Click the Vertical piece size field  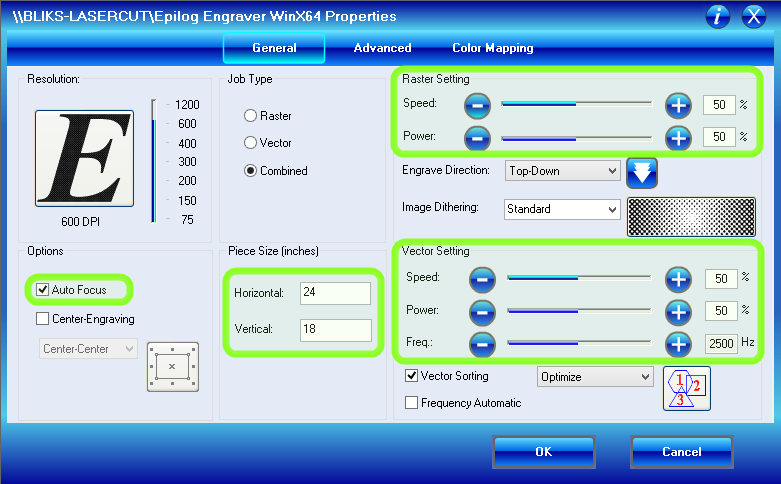coord(335,330)
